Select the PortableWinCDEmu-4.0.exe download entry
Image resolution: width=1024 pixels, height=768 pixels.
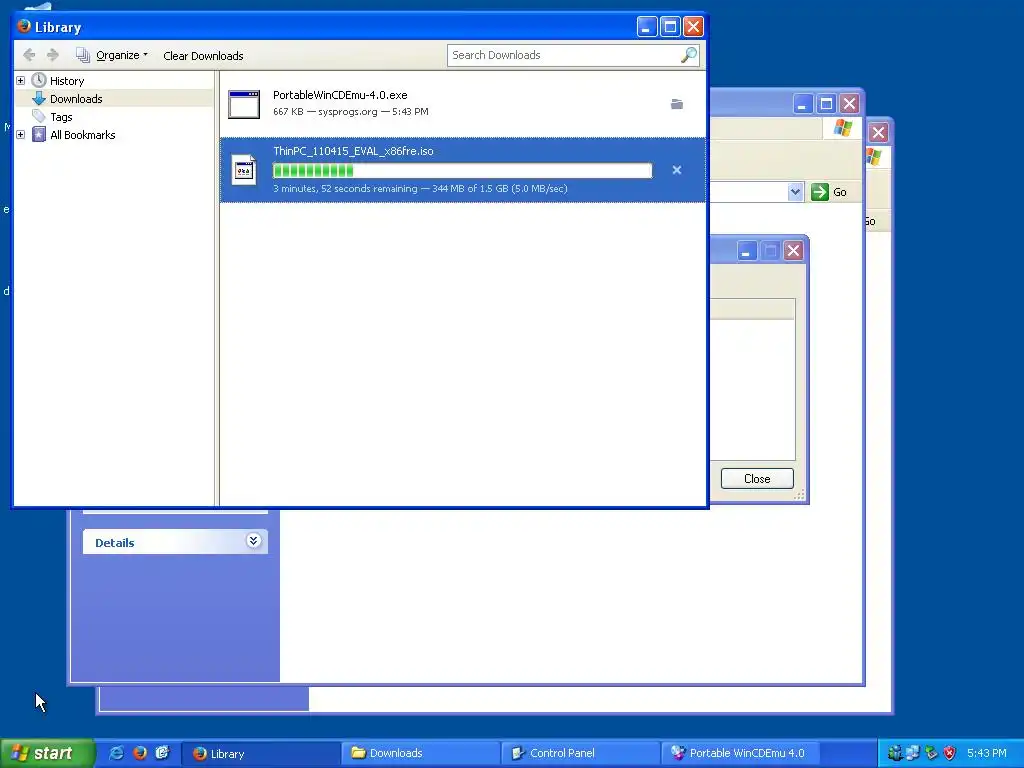(463, 104)
